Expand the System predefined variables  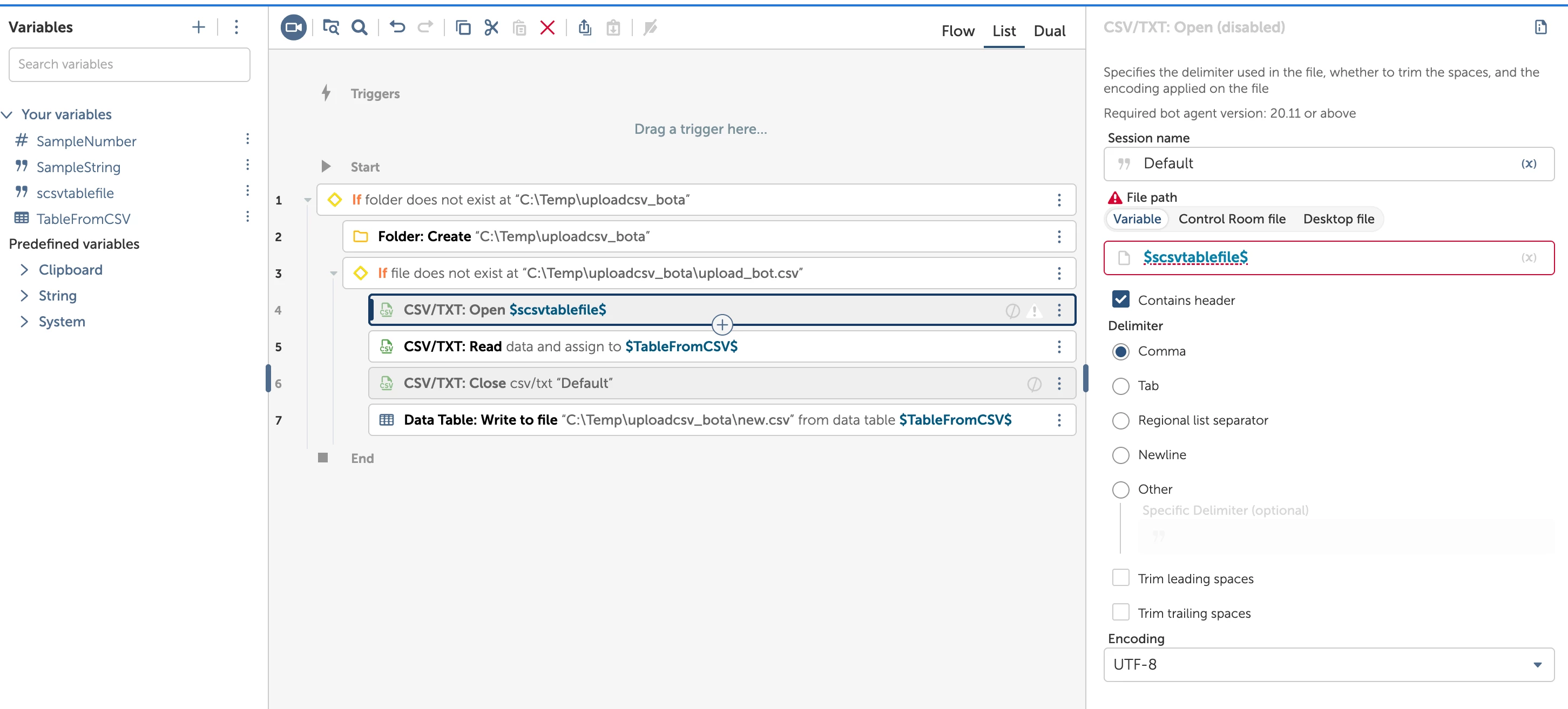point(24,322)
